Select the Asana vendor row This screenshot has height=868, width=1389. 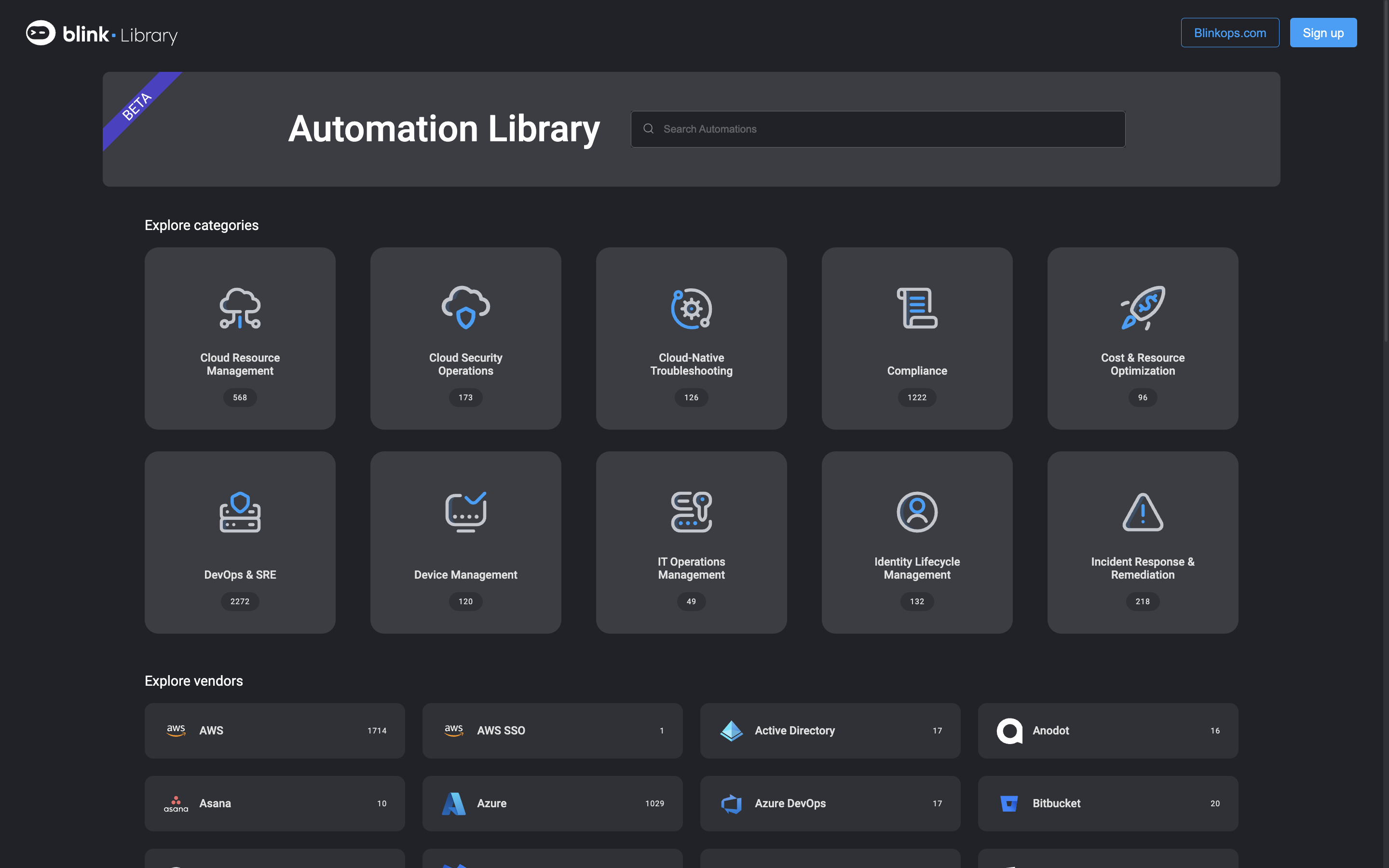pyautogui.click(x=275, y=803)
